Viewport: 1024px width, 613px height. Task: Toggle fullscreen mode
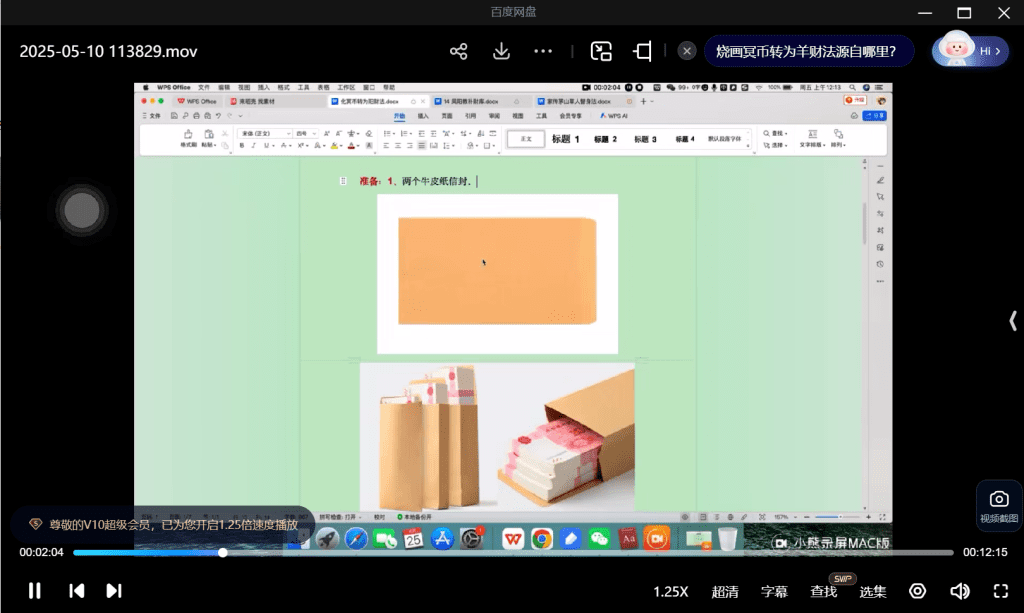[x=1000, y=591]
